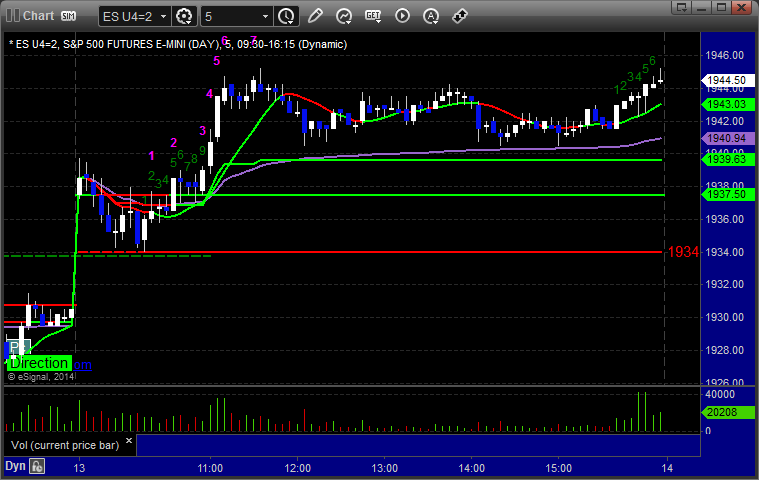Open the time template clock menu
759x480 pixels.
click(286, 16)
